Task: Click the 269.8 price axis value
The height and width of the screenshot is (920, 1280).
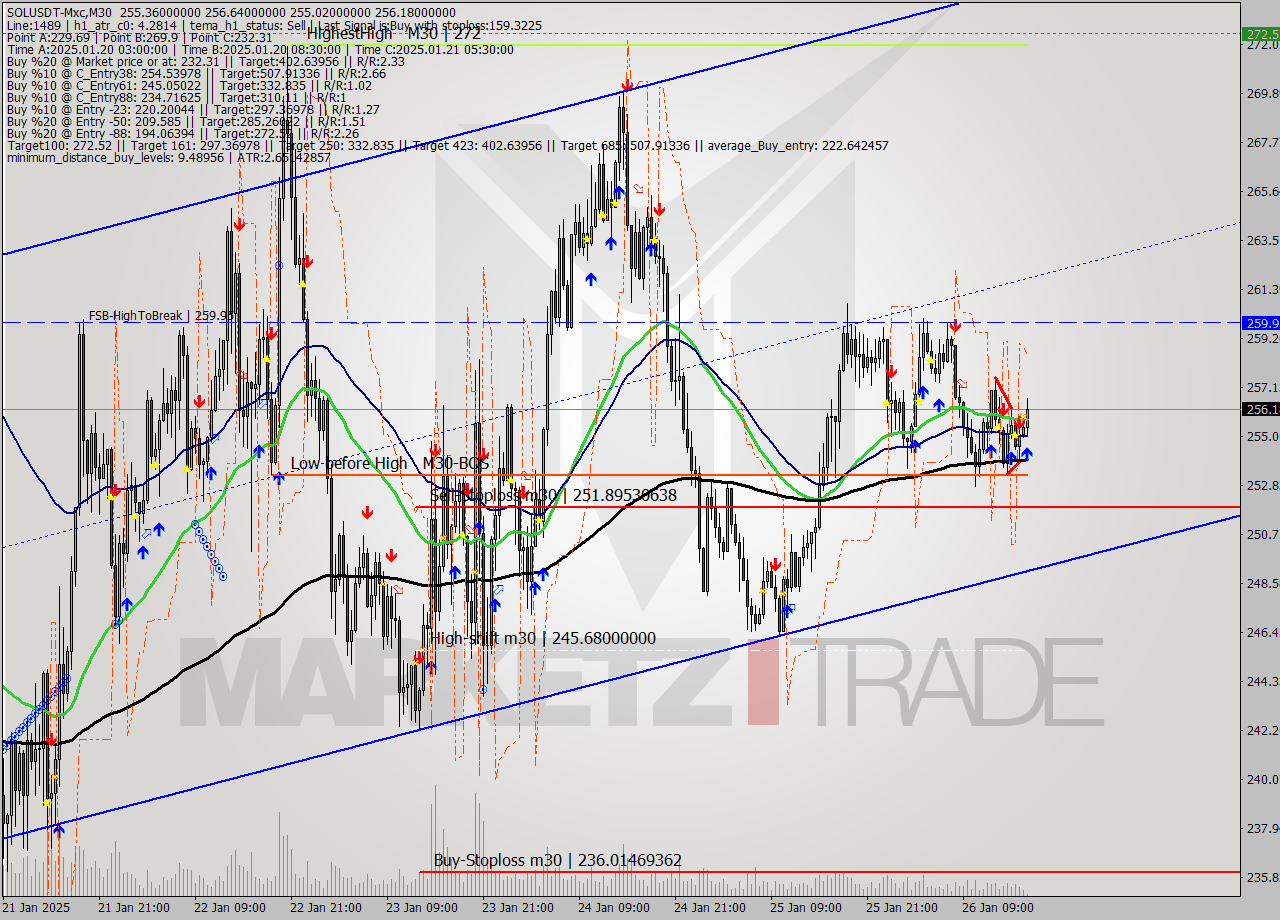Action: 1261,94
